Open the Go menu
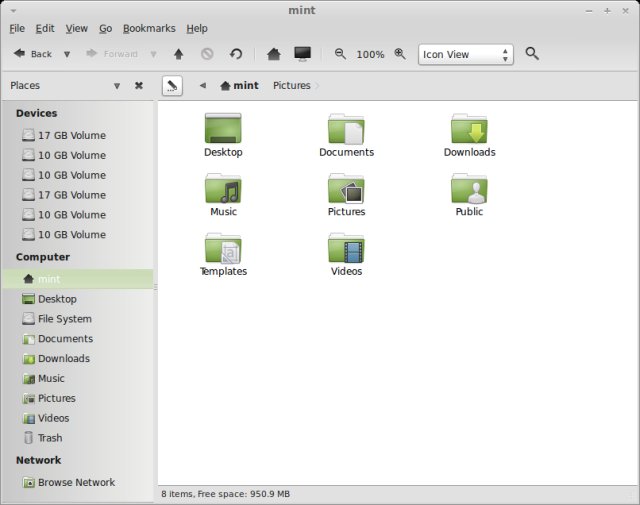640x505 pixels. click(x=105, y=29)
